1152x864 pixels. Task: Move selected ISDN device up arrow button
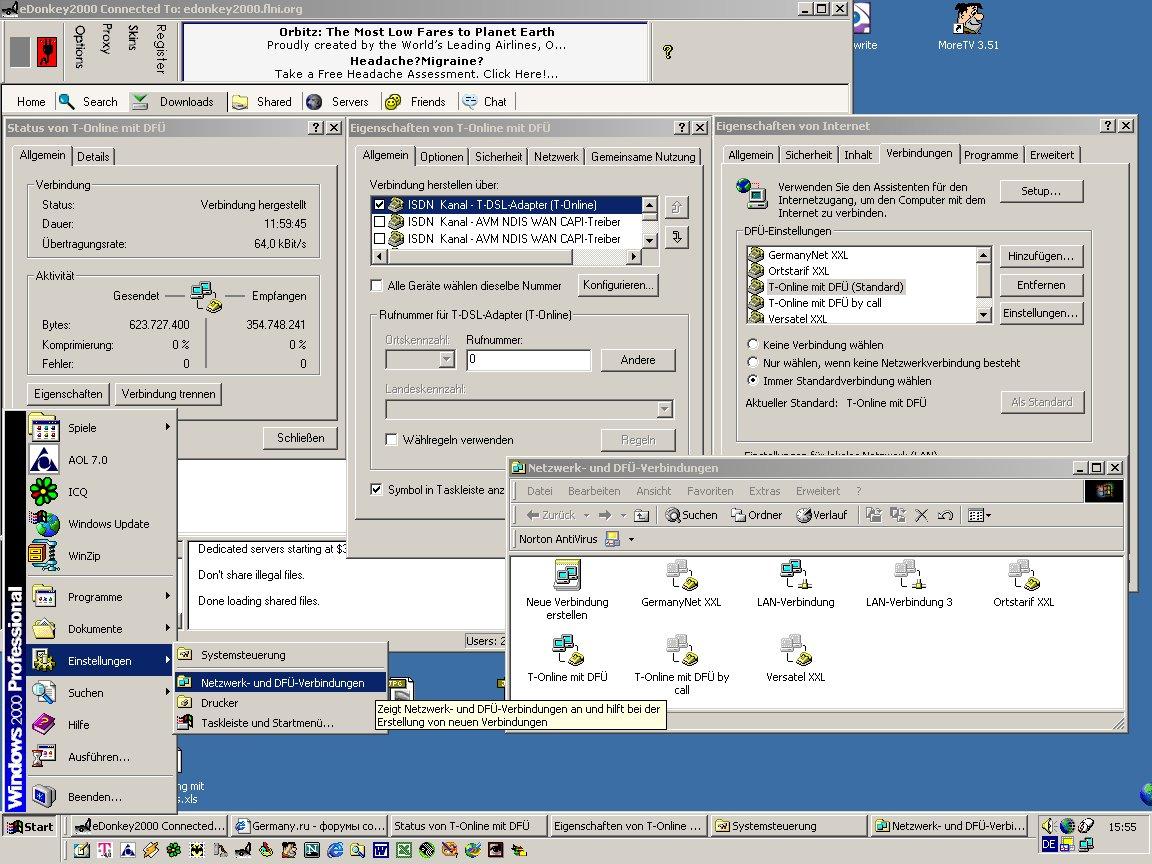676,207
